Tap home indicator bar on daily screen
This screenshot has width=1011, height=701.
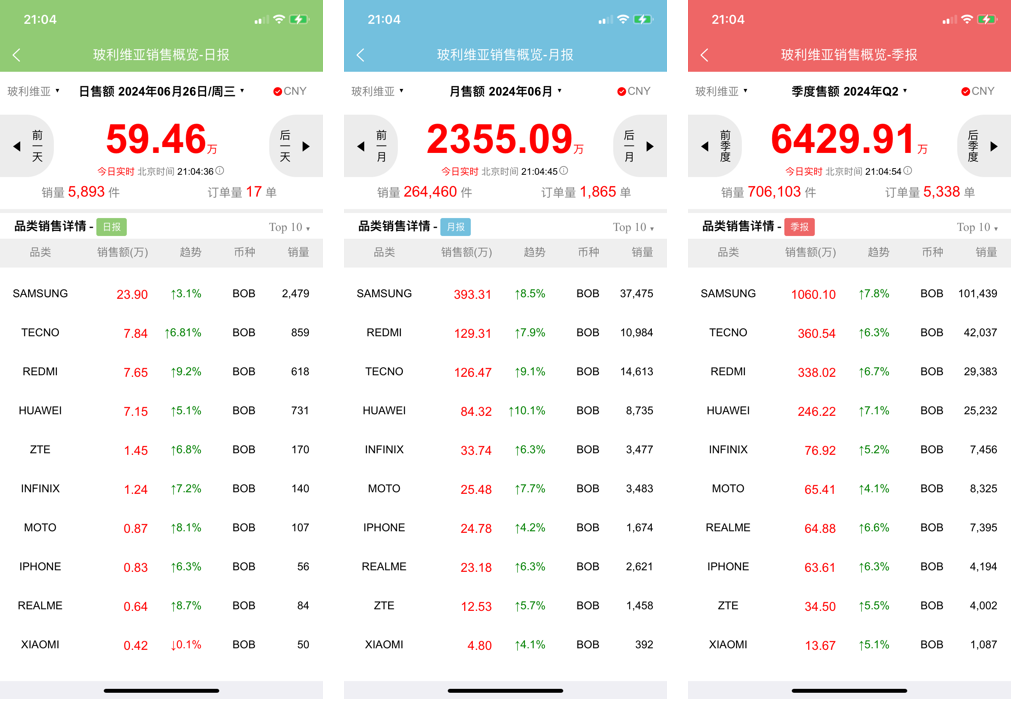tap(161, 691)
